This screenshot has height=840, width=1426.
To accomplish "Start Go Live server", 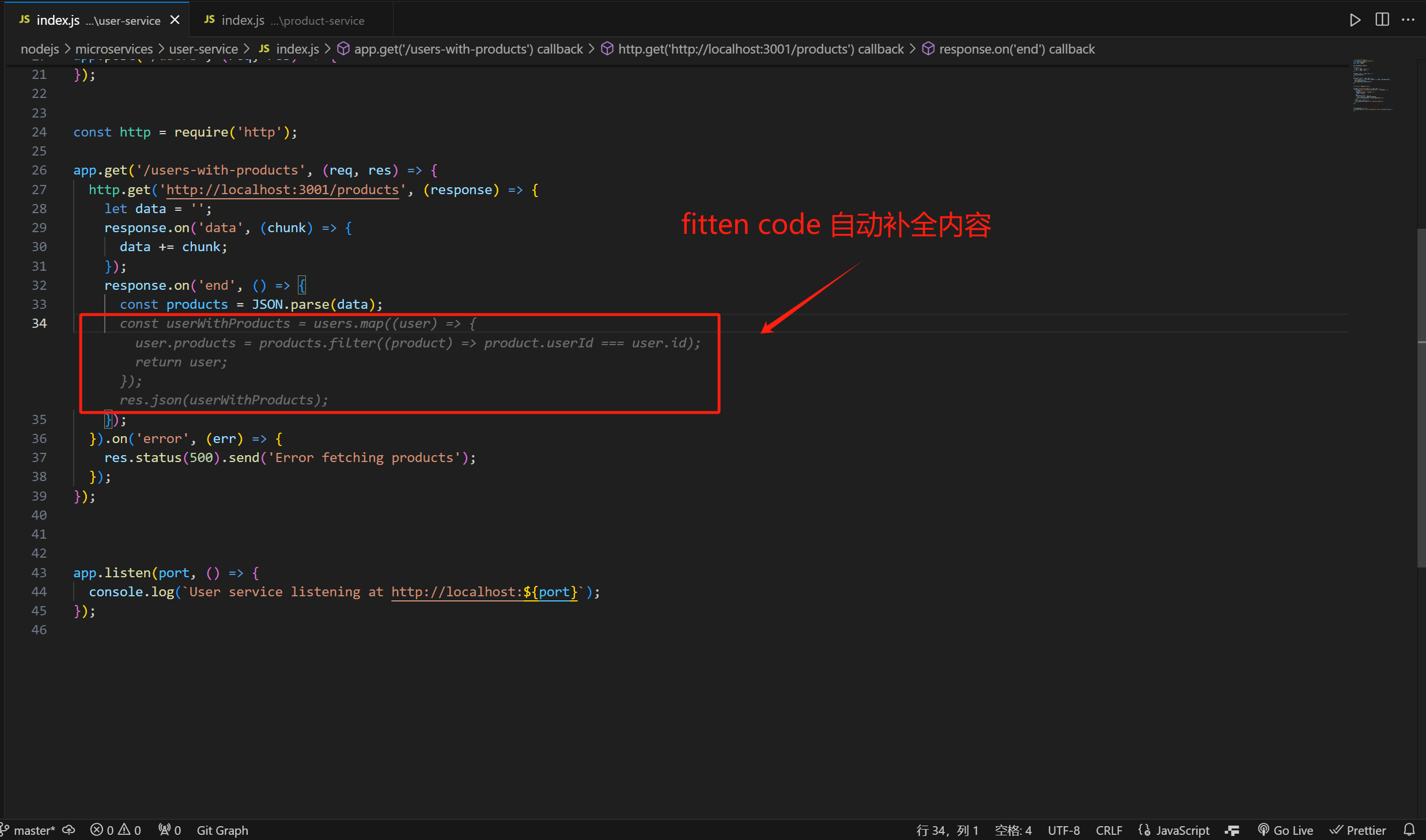I will 1285,830.
